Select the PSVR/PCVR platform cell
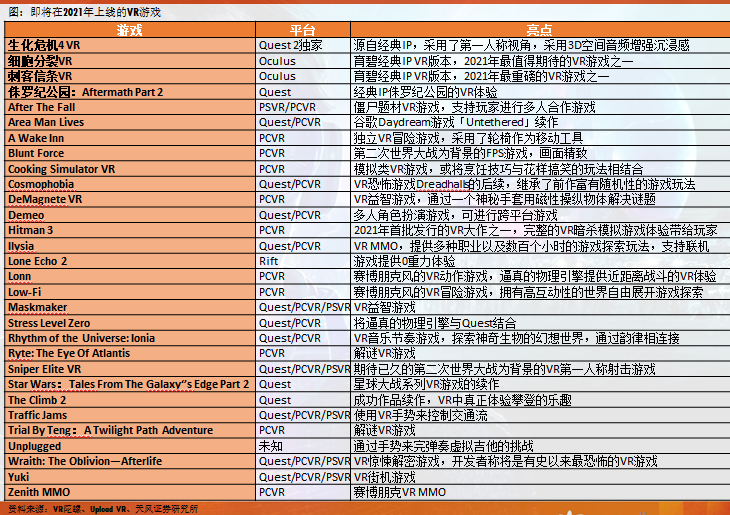This screenshot has width=730, height=515. point(303,107)
